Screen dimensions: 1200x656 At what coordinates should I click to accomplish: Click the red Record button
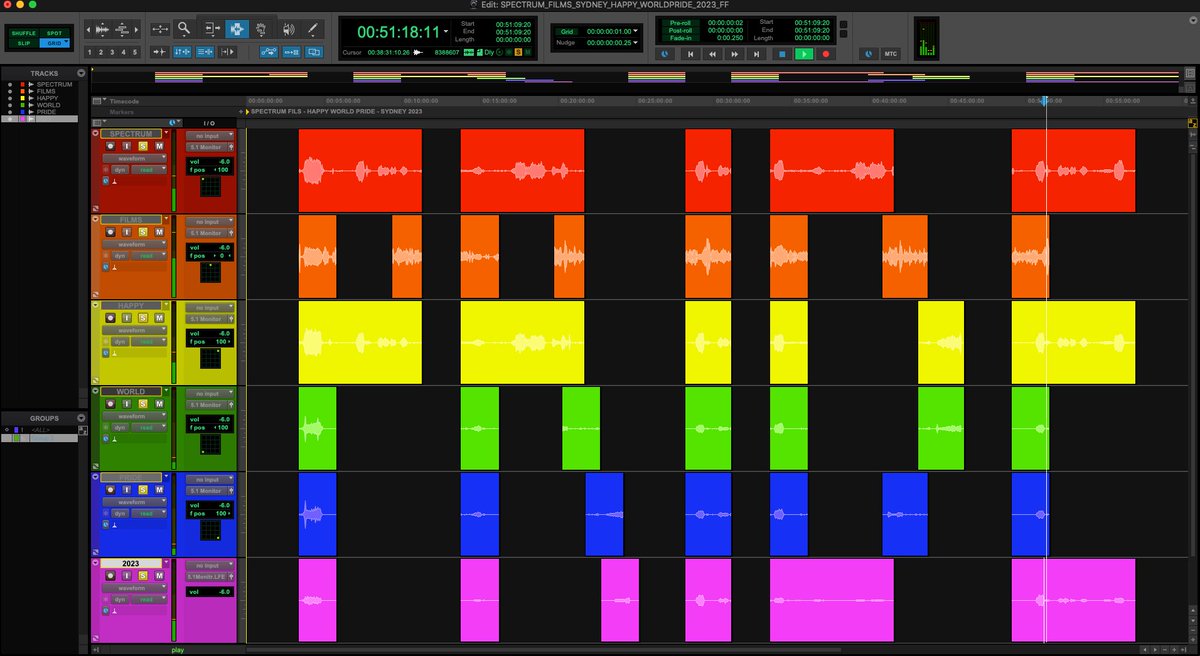(x=826, y=54)
